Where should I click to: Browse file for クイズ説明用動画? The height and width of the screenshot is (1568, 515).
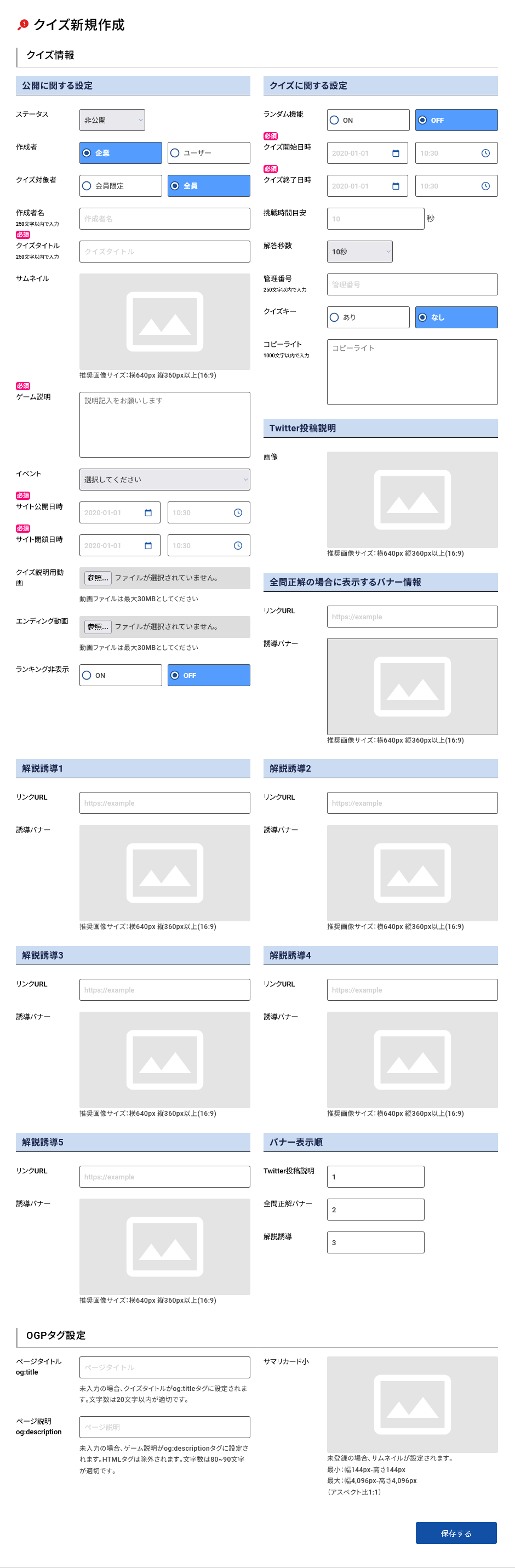point(98,578)
